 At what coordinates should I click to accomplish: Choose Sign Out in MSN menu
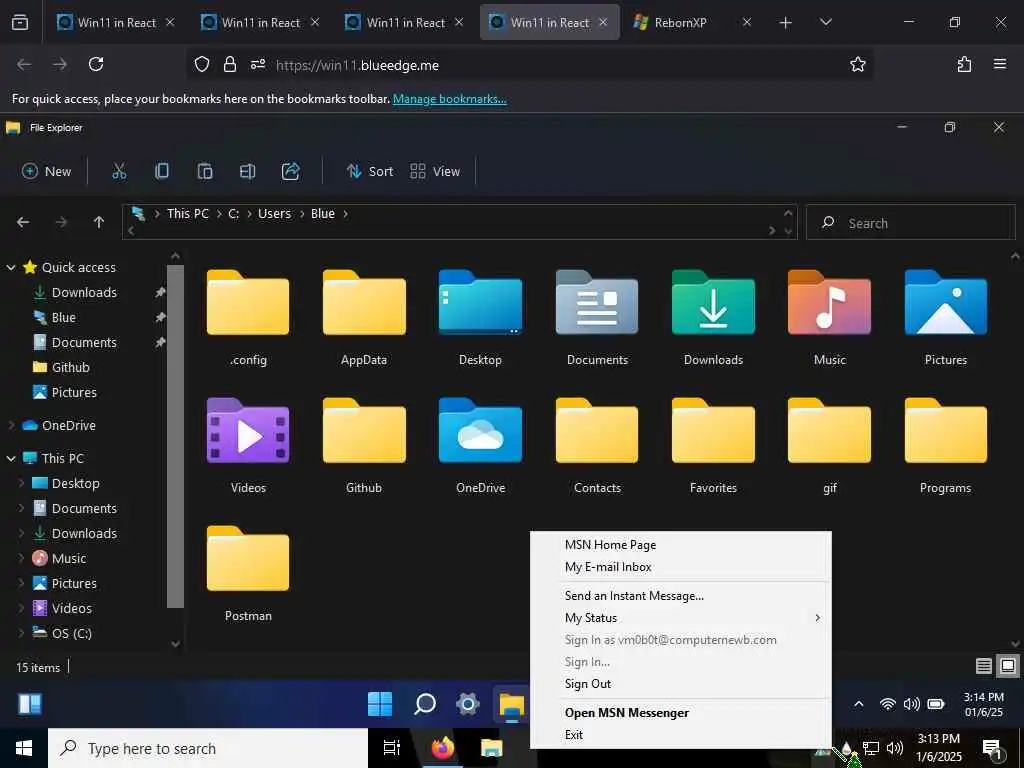(680, 684)
